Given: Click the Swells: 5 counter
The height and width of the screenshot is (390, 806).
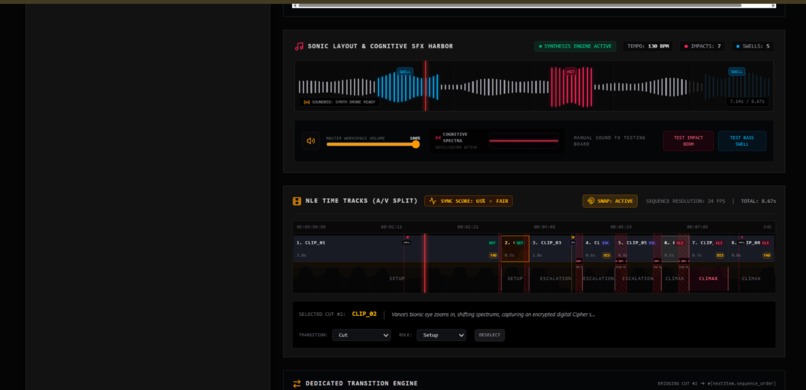Looking at the screenshot, I should (x=753, y=46).
